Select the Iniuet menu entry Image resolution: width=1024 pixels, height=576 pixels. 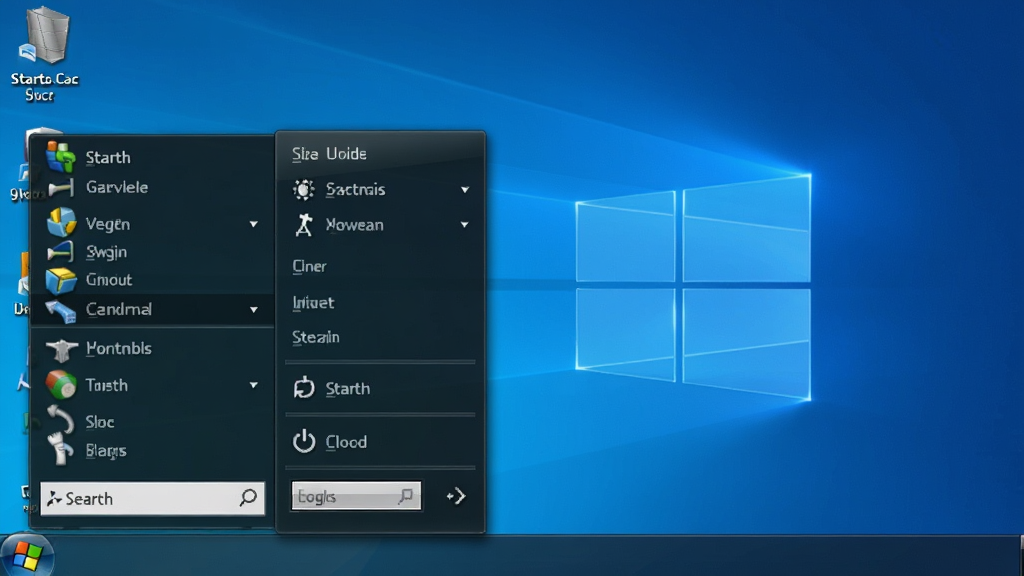(313, 302)
